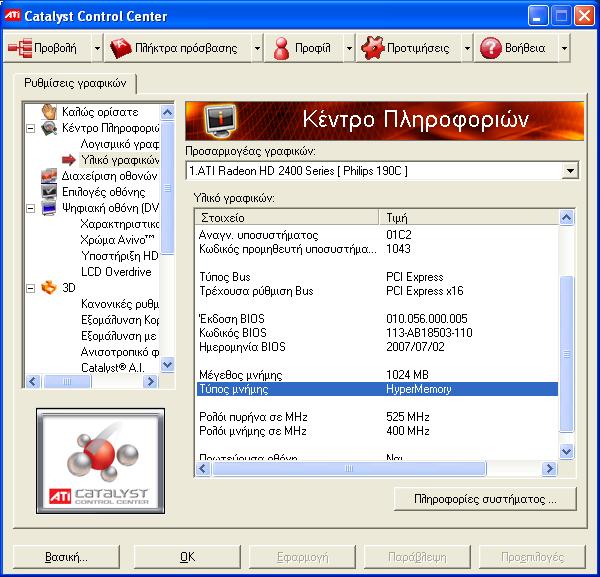Click the tree scrollbar down arrow
600x577 pixels.
click(167, 365)
